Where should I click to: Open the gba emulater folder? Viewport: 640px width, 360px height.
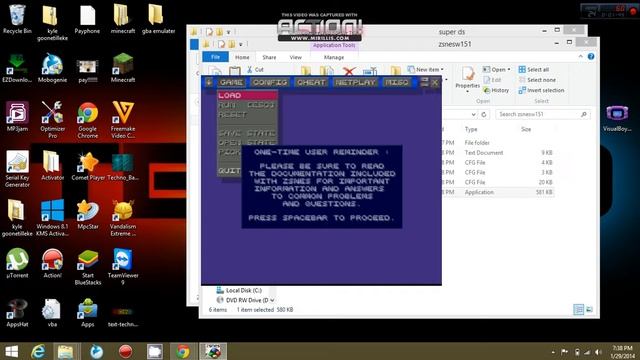[x=158, y=19]
